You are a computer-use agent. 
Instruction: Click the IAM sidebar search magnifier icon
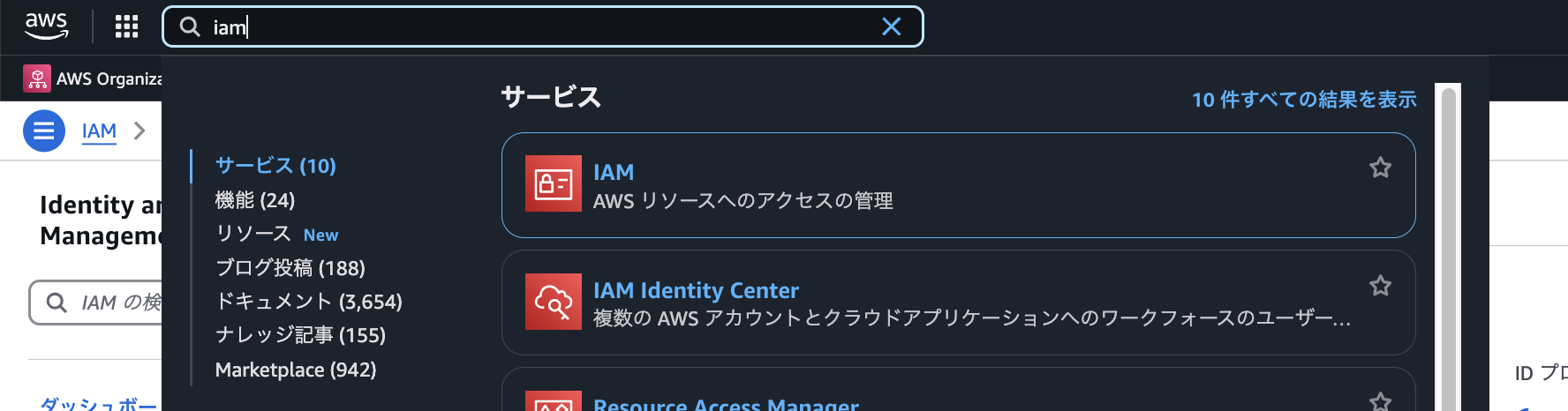pos(57,303)
